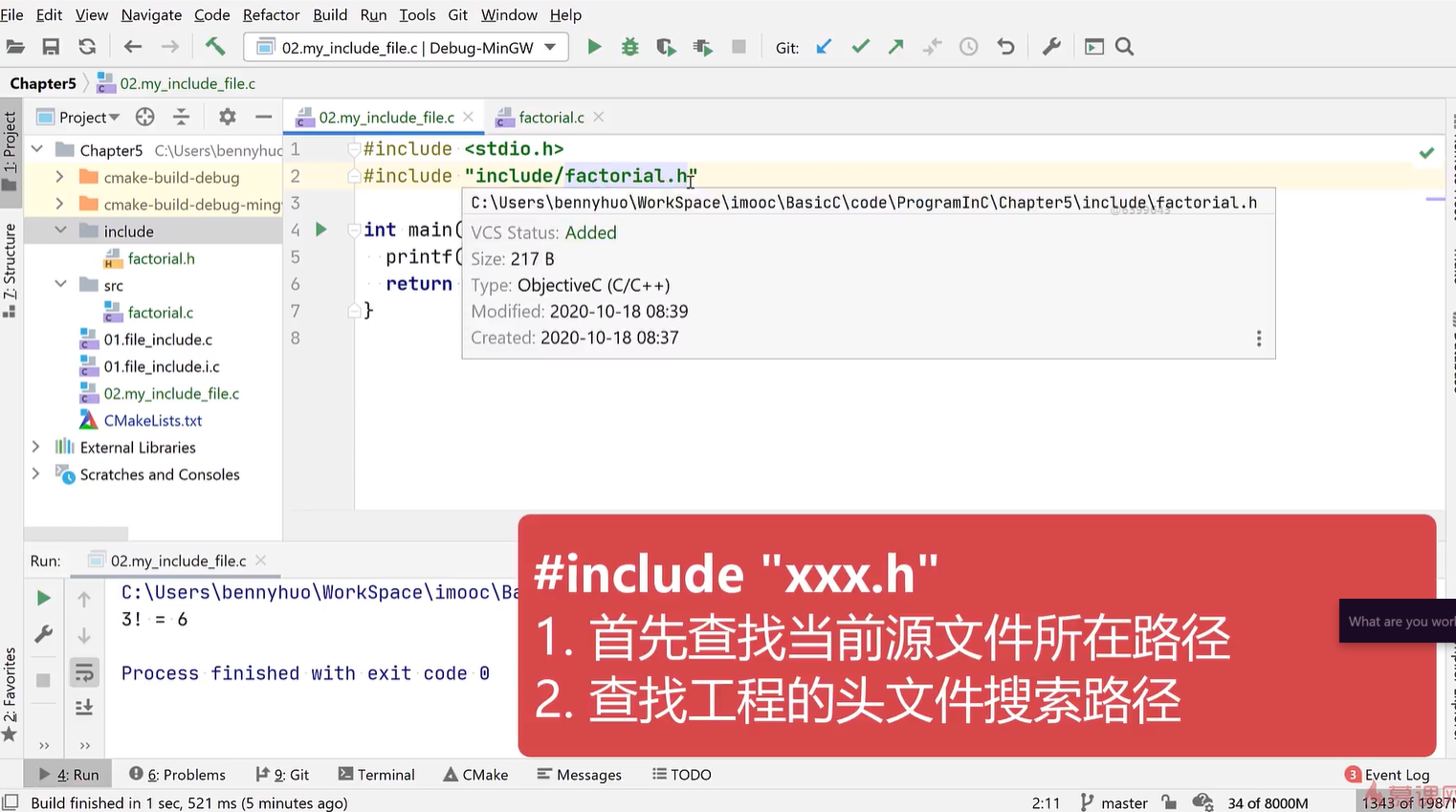Screen dimensions: 1456x812
Task: Open the Event Log
Action: click(1387, 775)
